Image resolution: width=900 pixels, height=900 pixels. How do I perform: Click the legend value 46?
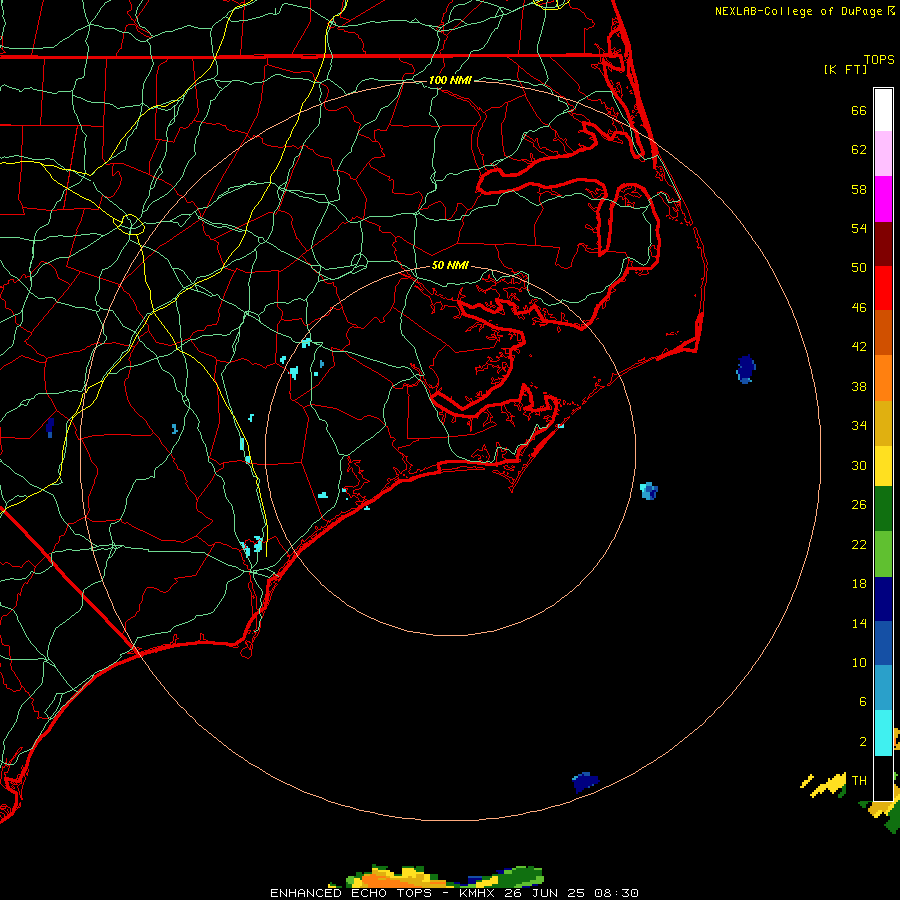coord(859,308)
